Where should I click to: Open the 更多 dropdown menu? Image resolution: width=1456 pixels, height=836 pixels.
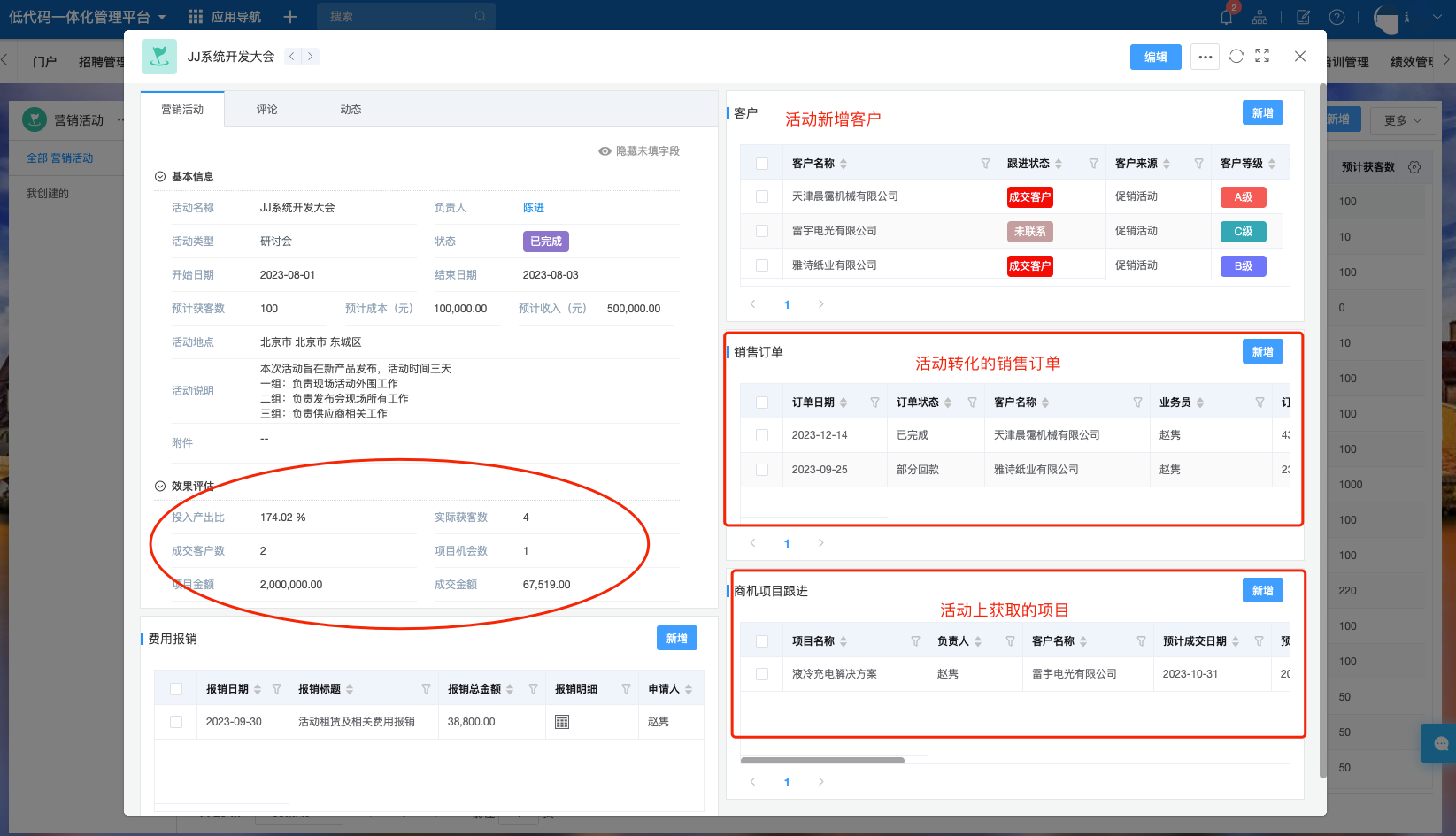pyautogui.click(x=1403, y=119)
